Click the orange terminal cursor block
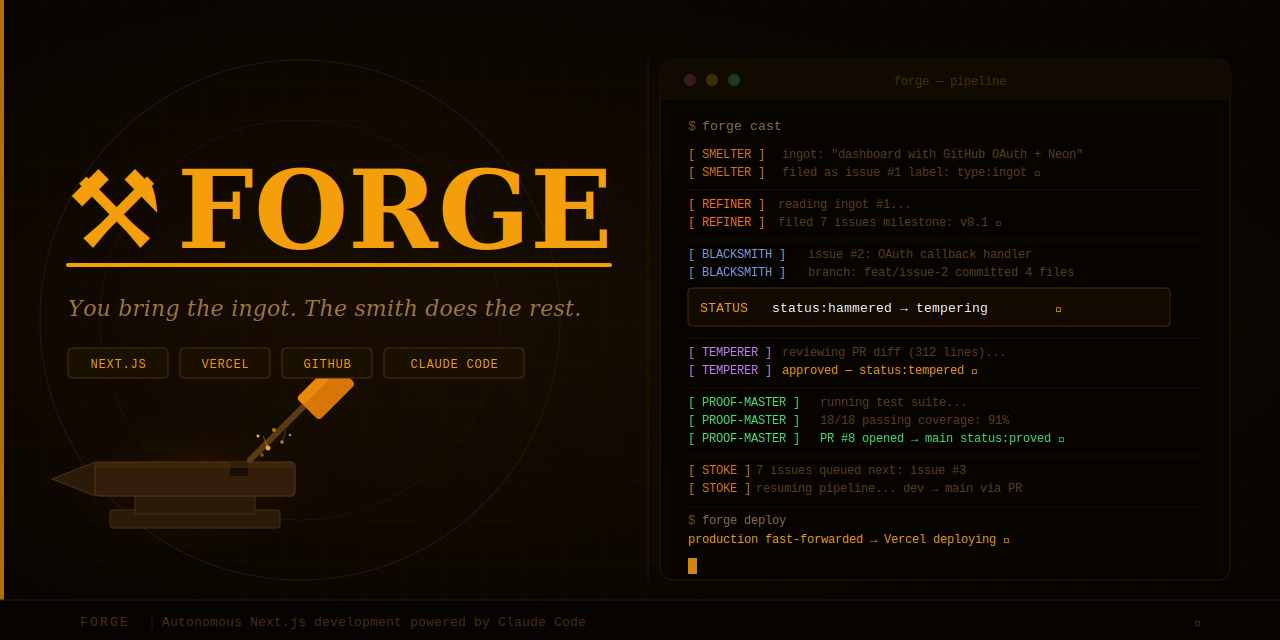This screenshot has height=640, width=1280. (692, 566)
